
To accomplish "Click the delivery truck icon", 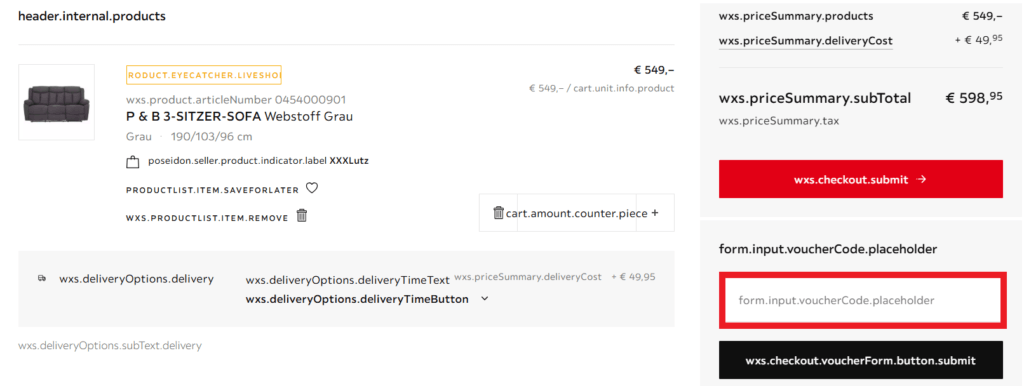I will coord(42,278).
